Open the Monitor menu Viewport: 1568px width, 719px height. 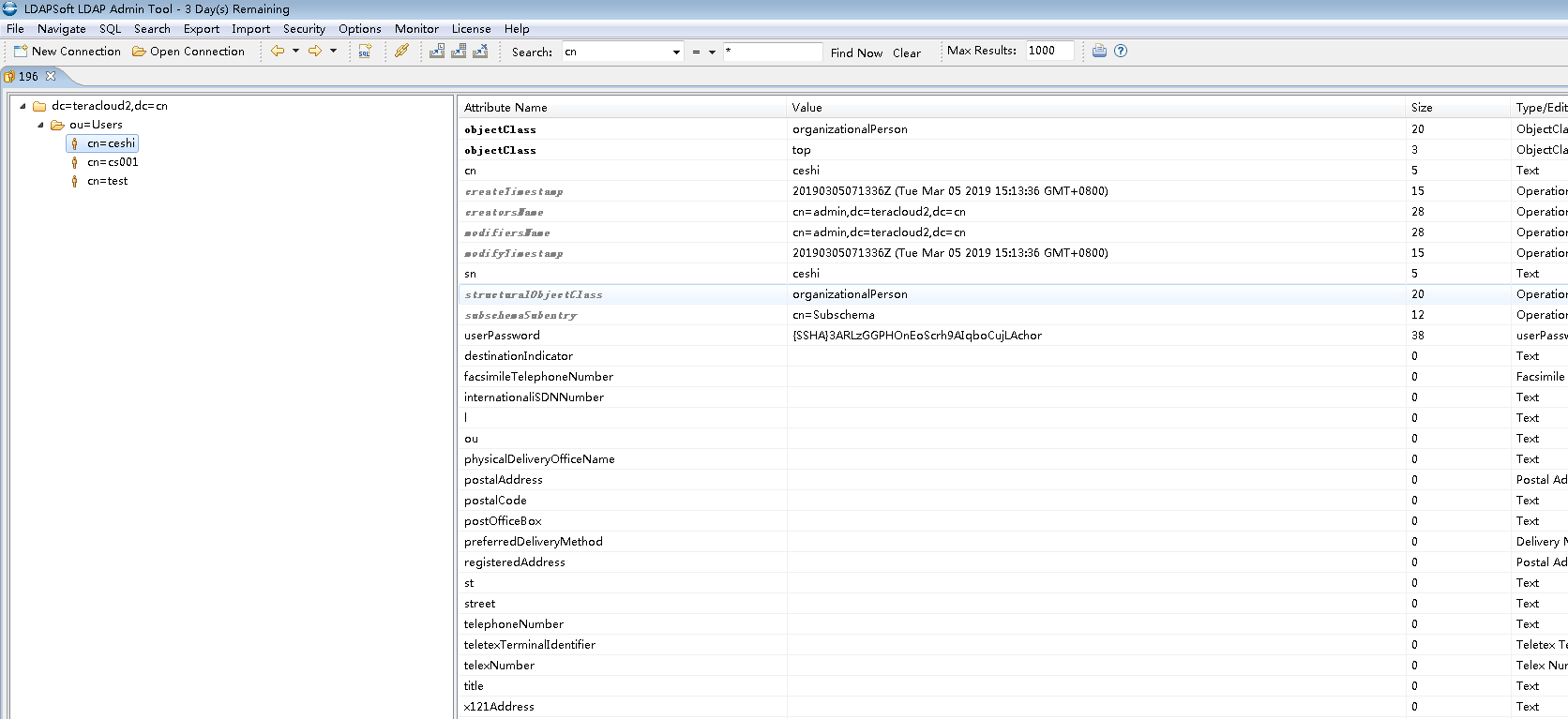pyautogui.click(x=416, y=29)
